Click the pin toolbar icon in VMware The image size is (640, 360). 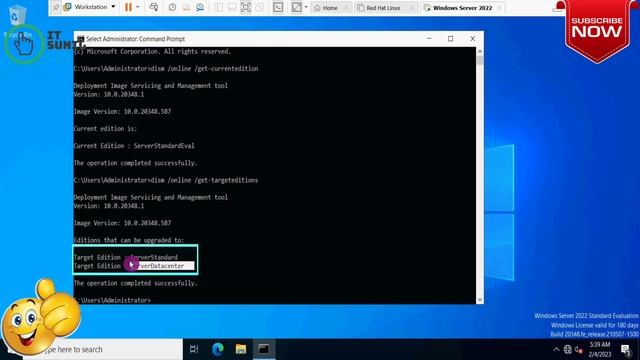tap(56, 7)
